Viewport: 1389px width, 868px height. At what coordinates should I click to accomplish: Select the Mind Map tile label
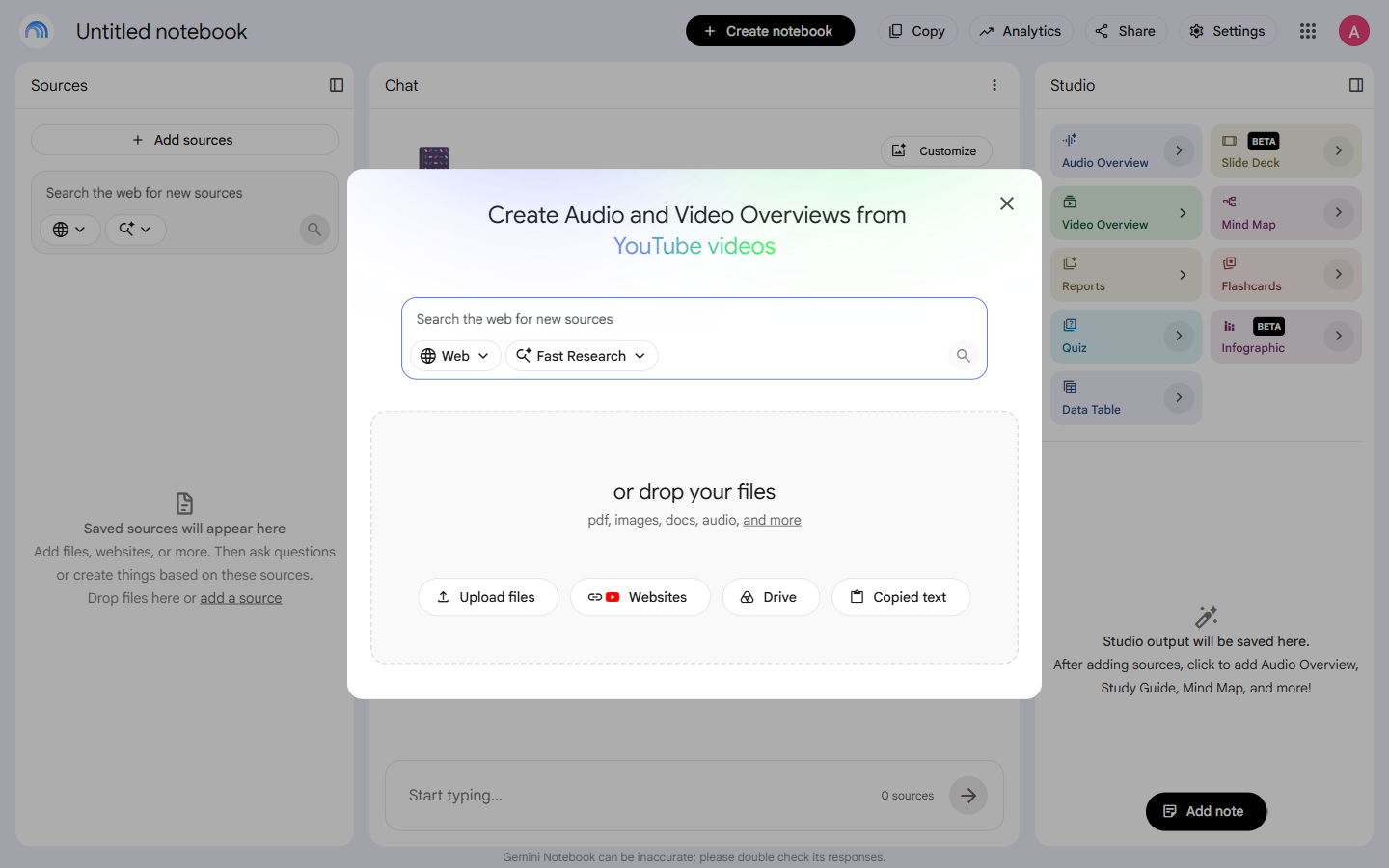1248,225
